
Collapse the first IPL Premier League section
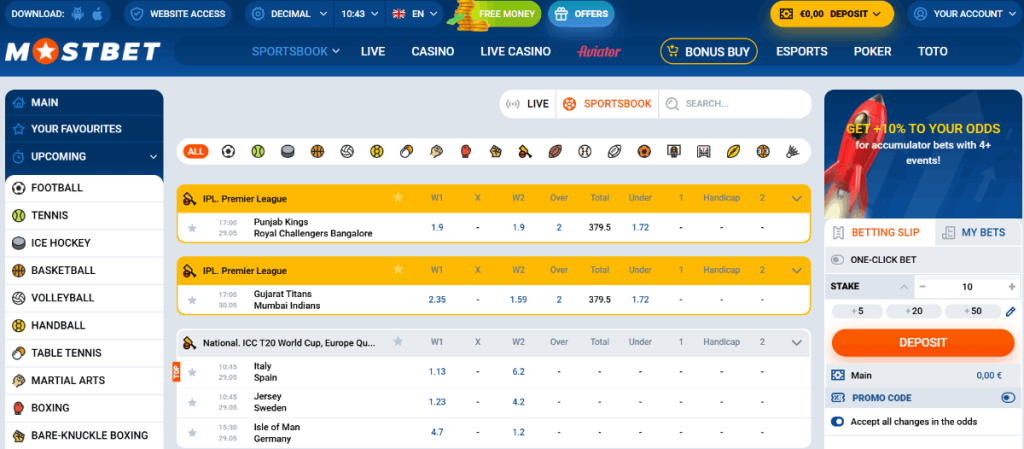click(x=796, y=198)
